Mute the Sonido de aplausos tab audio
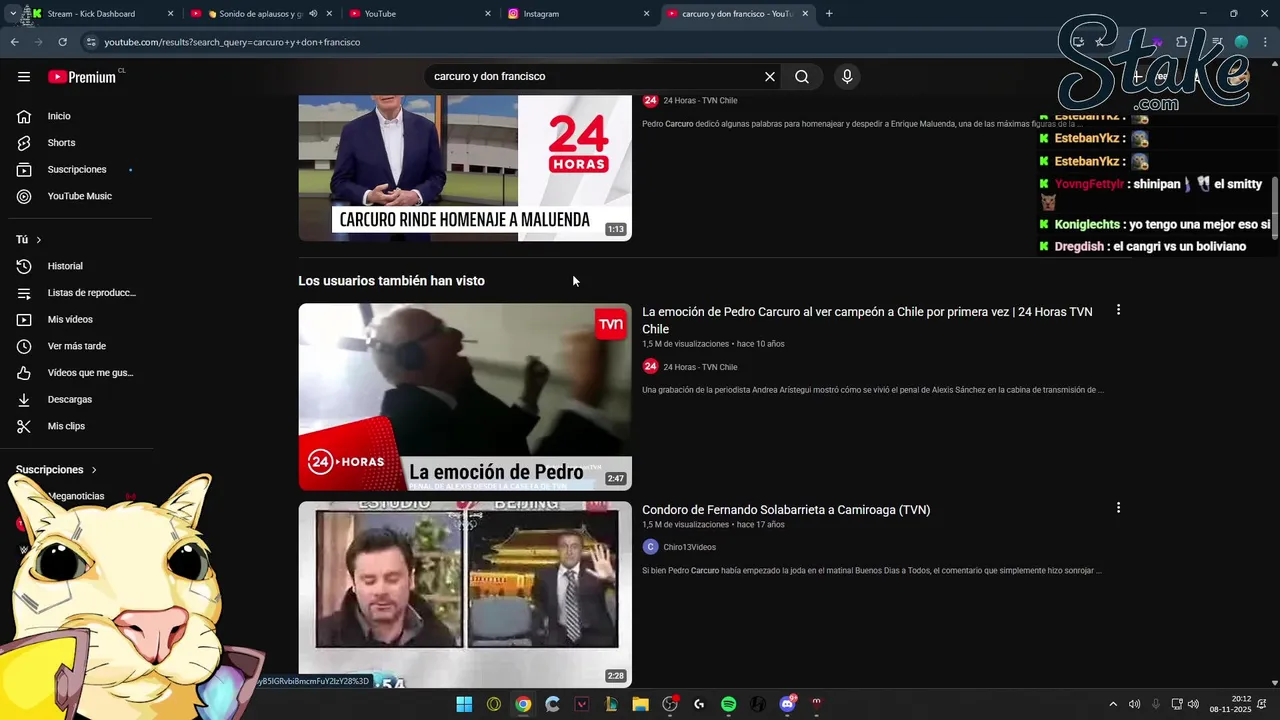This screenshot has height=720, width=1280. (x=313, y=14)
